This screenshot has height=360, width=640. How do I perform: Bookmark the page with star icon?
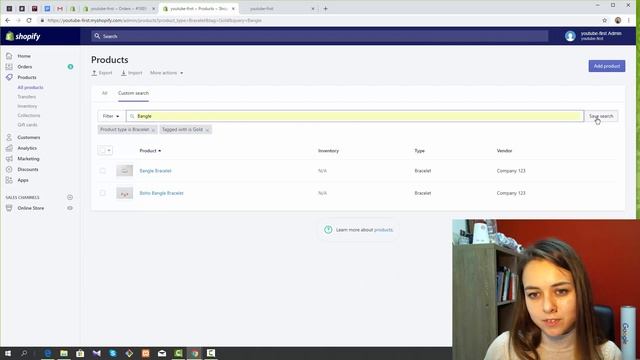[x=604, y=20]
